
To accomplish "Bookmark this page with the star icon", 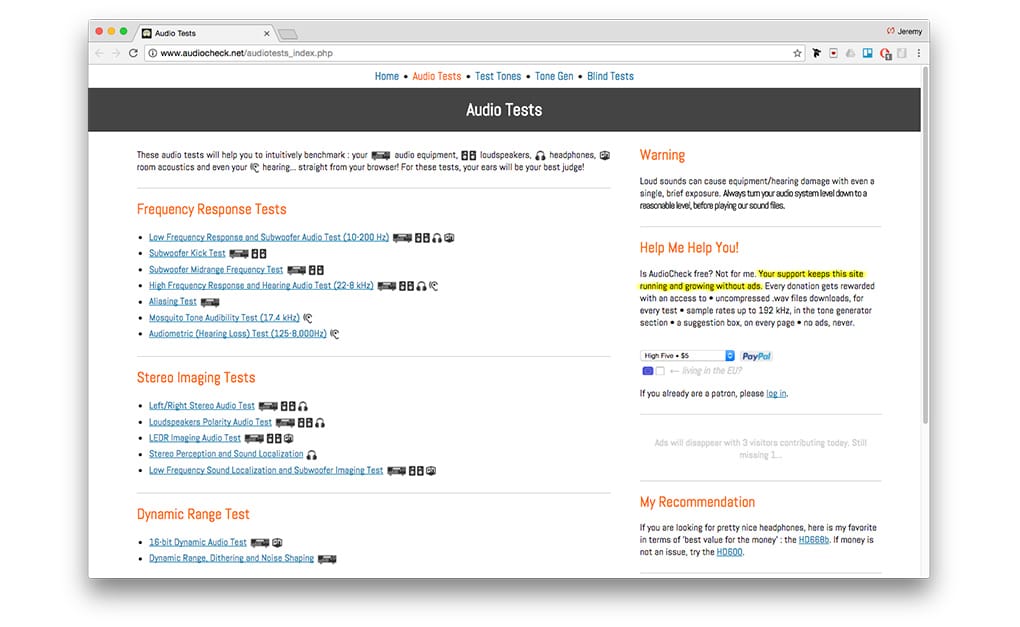I will pos(797,53).
